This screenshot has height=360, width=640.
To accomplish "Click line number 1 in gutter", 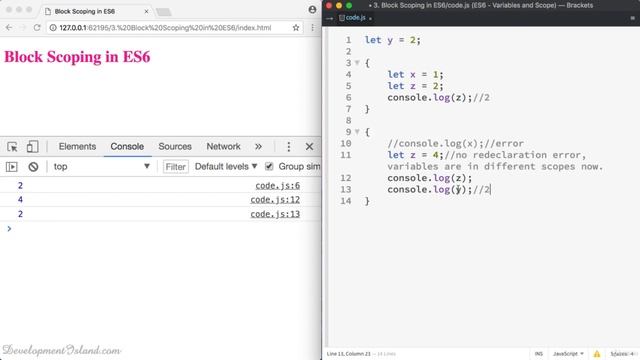I will 348,40.
